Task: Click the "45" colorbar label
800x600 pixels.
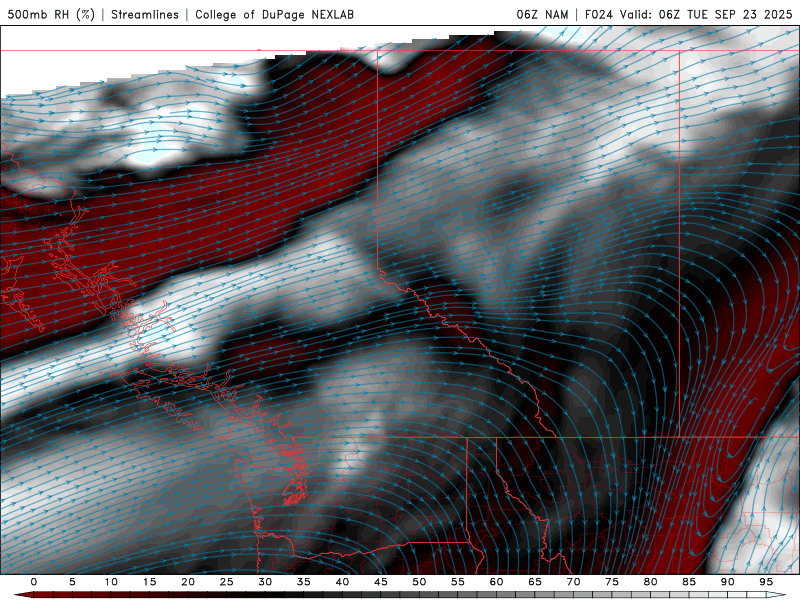Action: pos(381,582)
